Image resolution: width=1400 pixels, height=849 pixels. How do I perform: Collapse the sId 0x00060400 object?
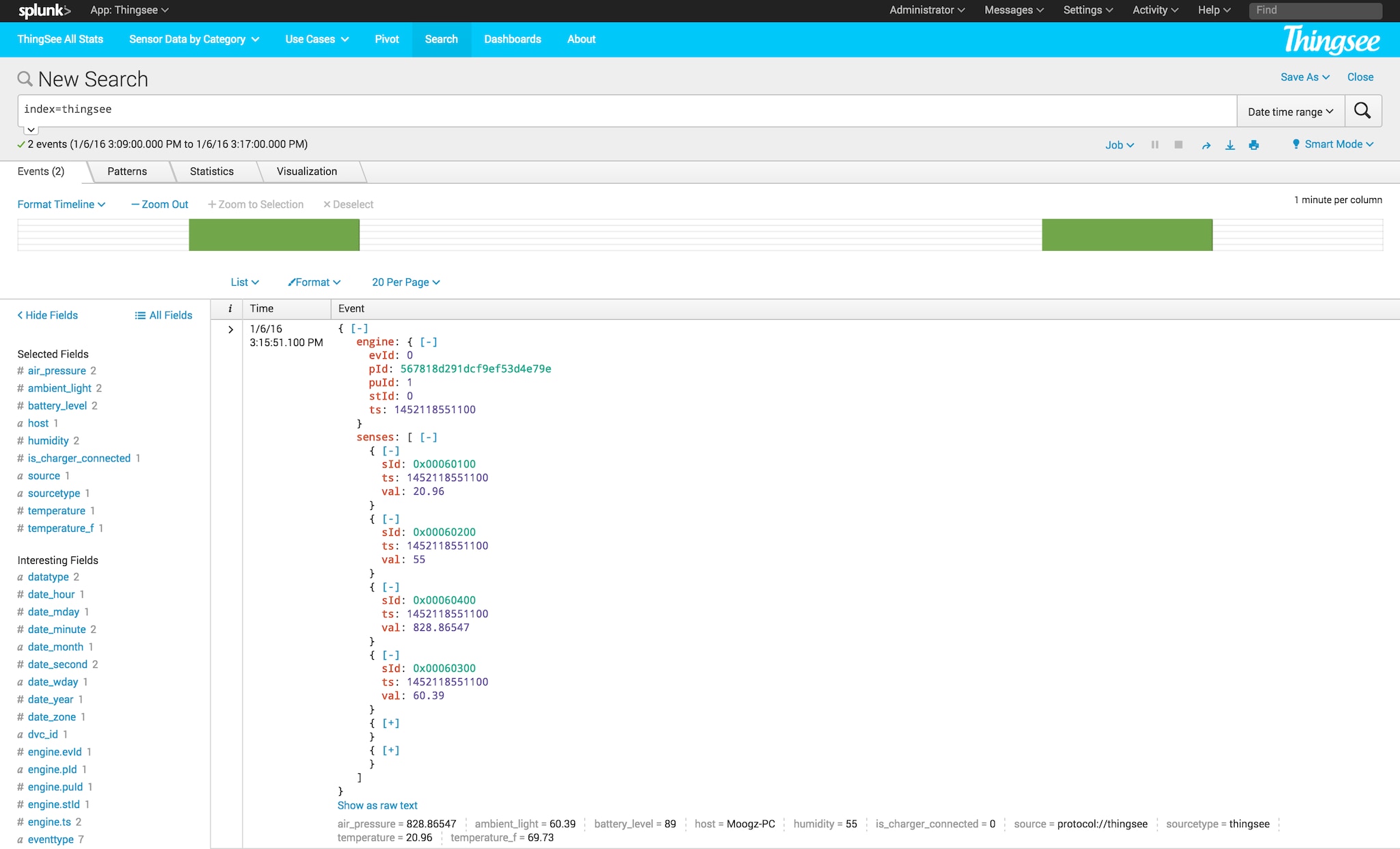pos(391,587)
